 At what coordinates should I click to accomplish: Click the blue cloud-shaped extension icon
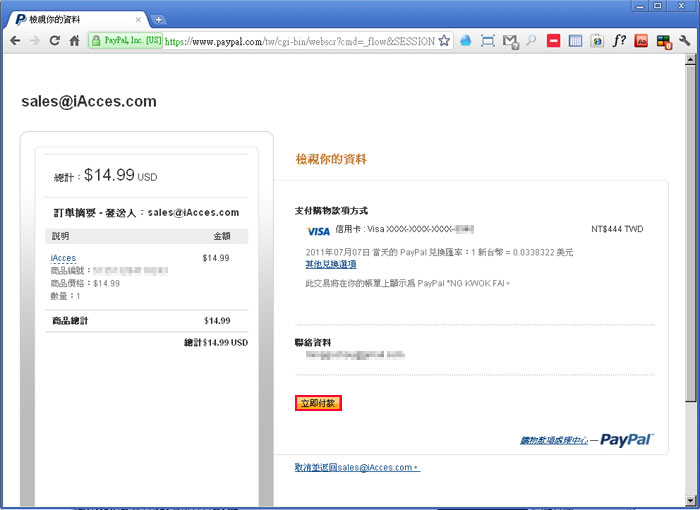(x=466, y=41)
